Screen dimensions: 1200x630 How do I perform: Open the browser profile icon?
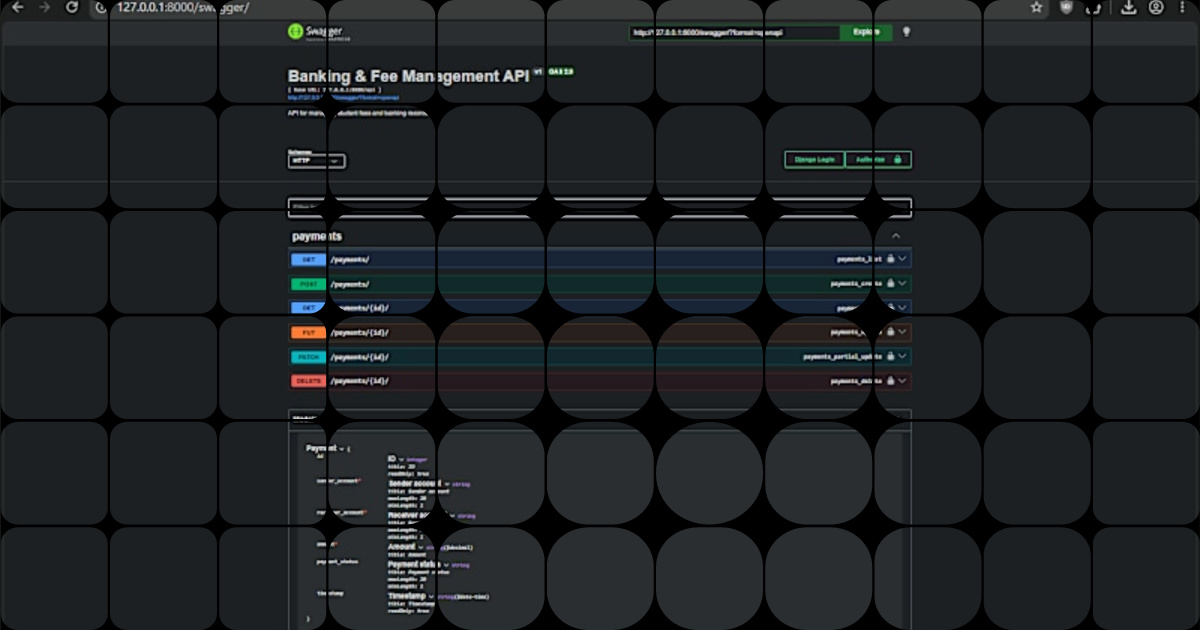1156,7
